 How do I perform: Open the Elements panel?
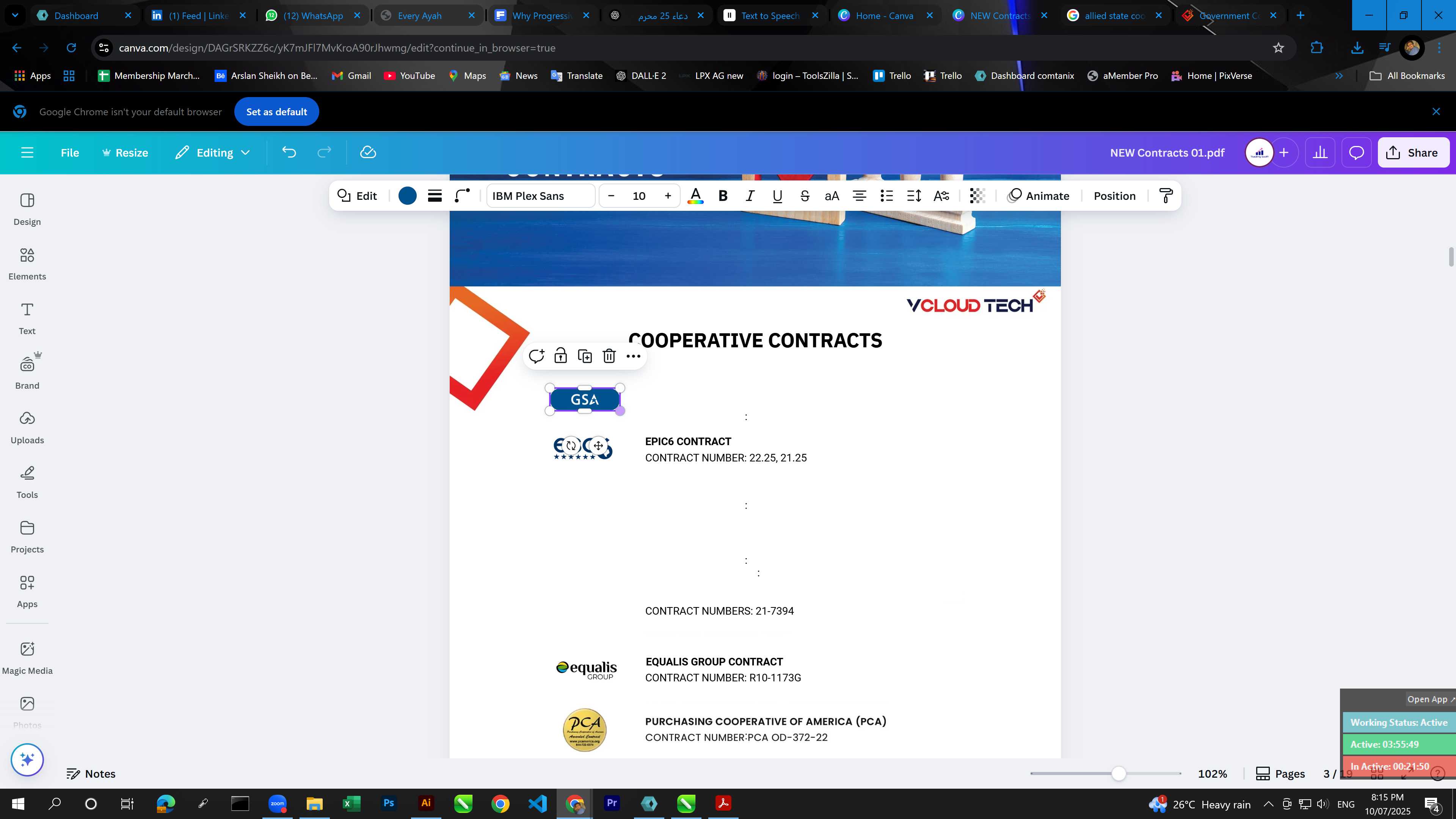pos(27,264)
